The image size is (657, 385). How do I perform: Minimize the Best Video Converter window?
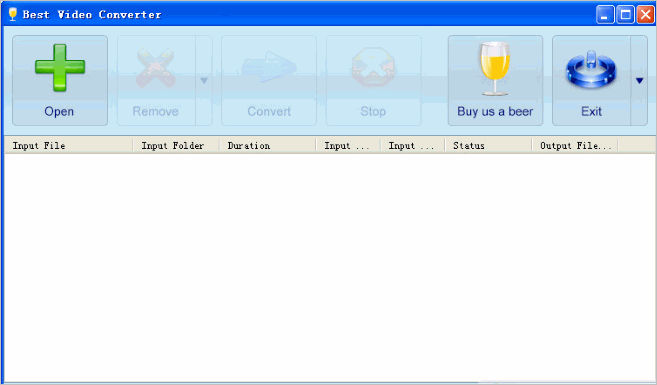pyautogui.click(x=605, y=15)
